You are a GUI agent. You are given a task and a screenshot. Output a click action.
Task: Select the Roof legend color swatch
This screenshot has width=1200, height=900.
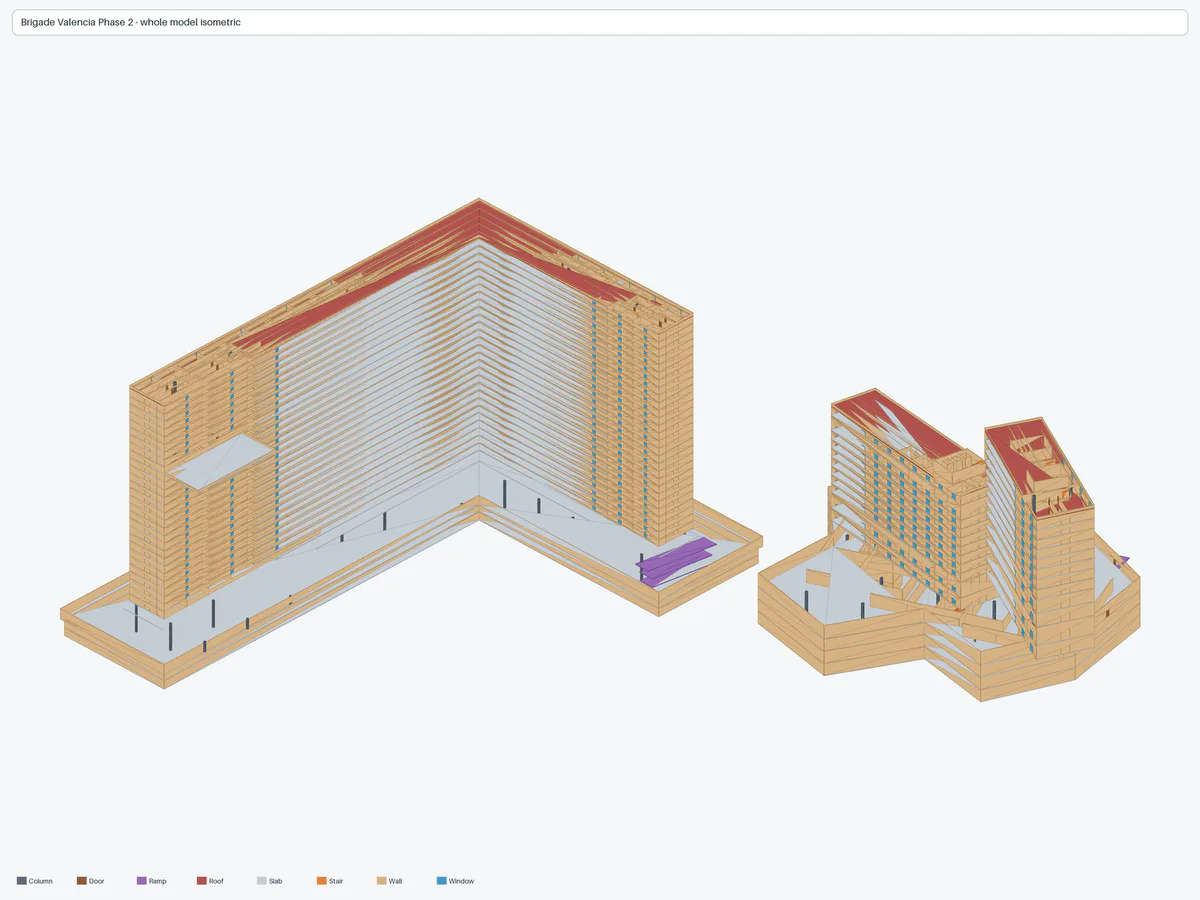pyautogui.click(x=202, y=881)
